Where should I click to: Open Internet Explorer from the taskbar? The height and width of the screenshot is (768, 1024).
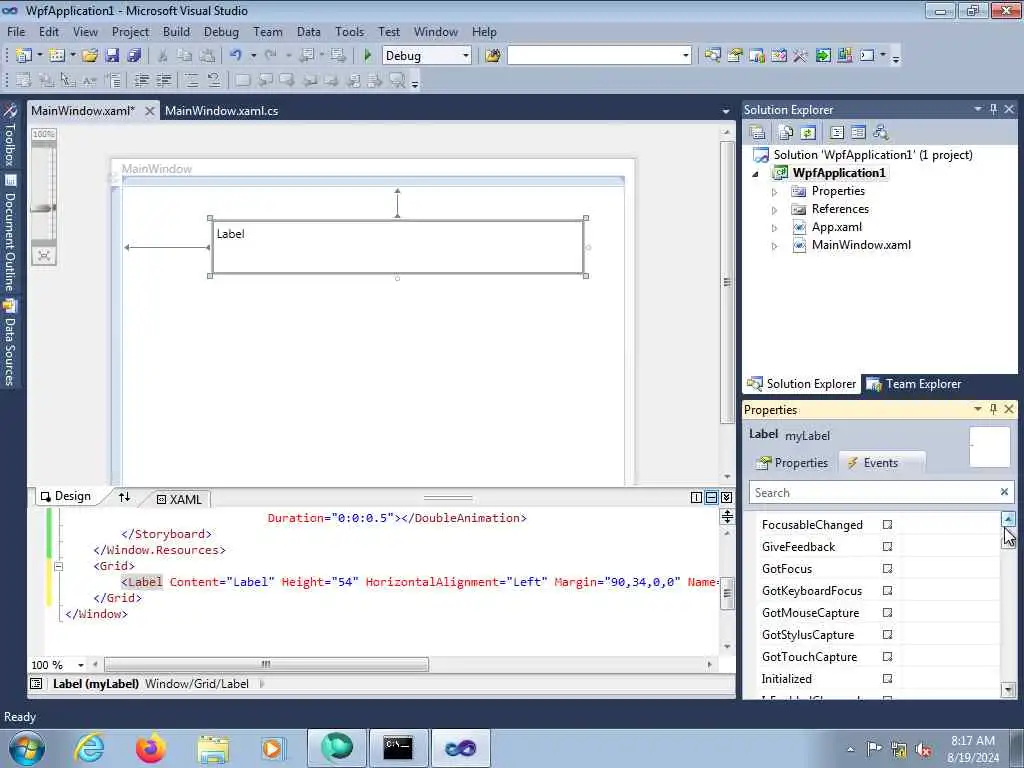[89, 748]
